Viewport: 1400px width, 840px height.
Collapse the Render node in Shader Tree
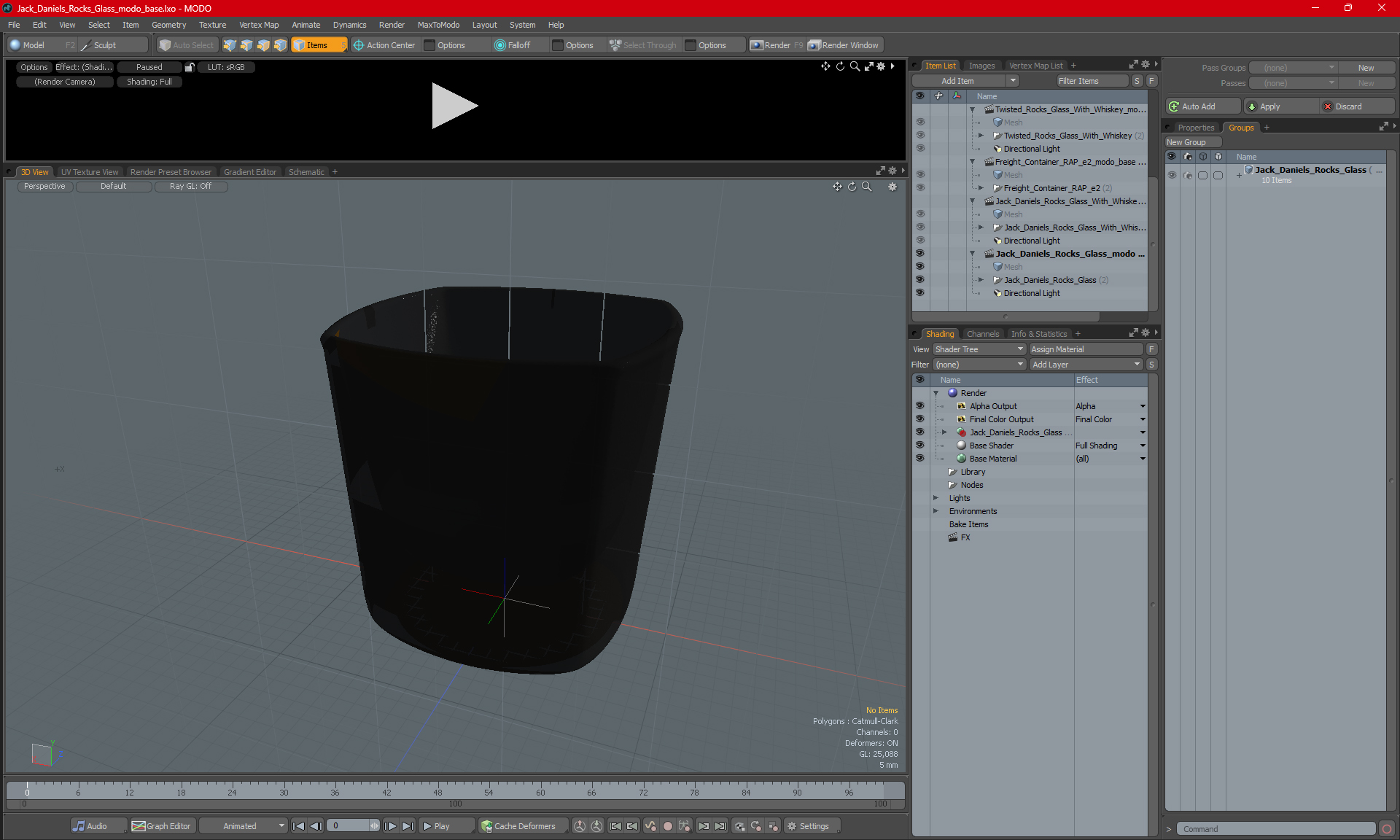point(936,393)
